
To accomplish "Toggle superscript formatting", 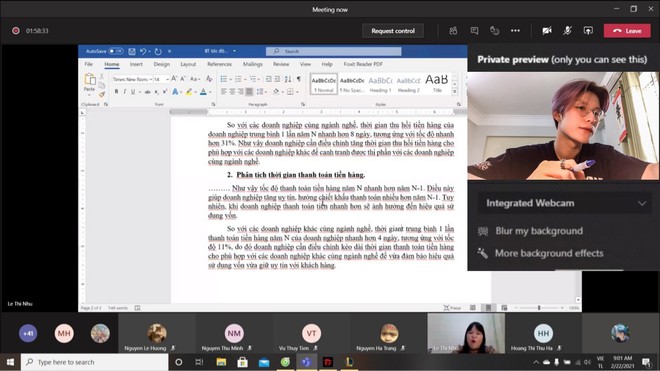I will [x=165, y=92].
